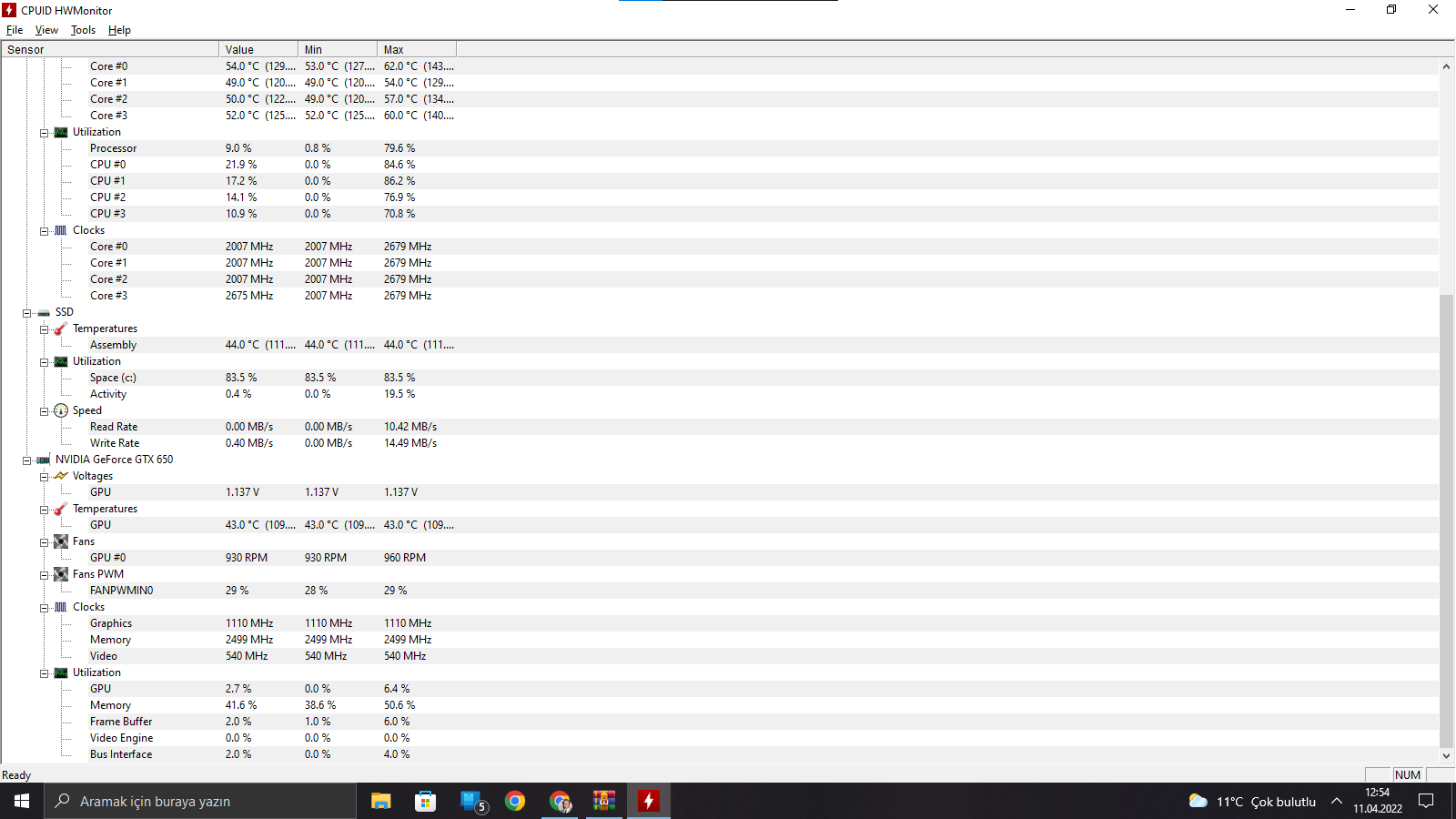Image resolution: width=1456 pixels, height=819 pixels.
Task: Click the 960 RPM max value
Action: [405, 558]
